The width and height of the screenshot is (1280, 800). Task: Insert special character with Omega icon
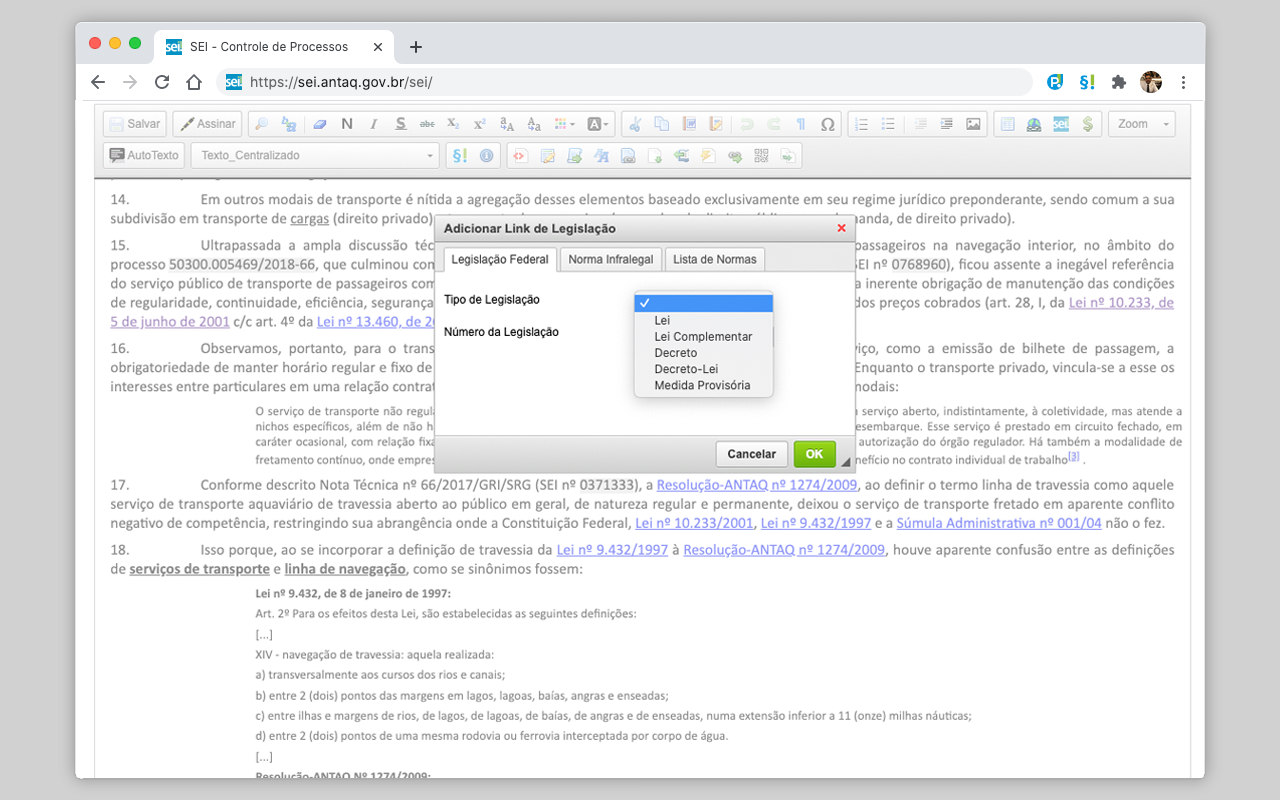click(827, 124)
